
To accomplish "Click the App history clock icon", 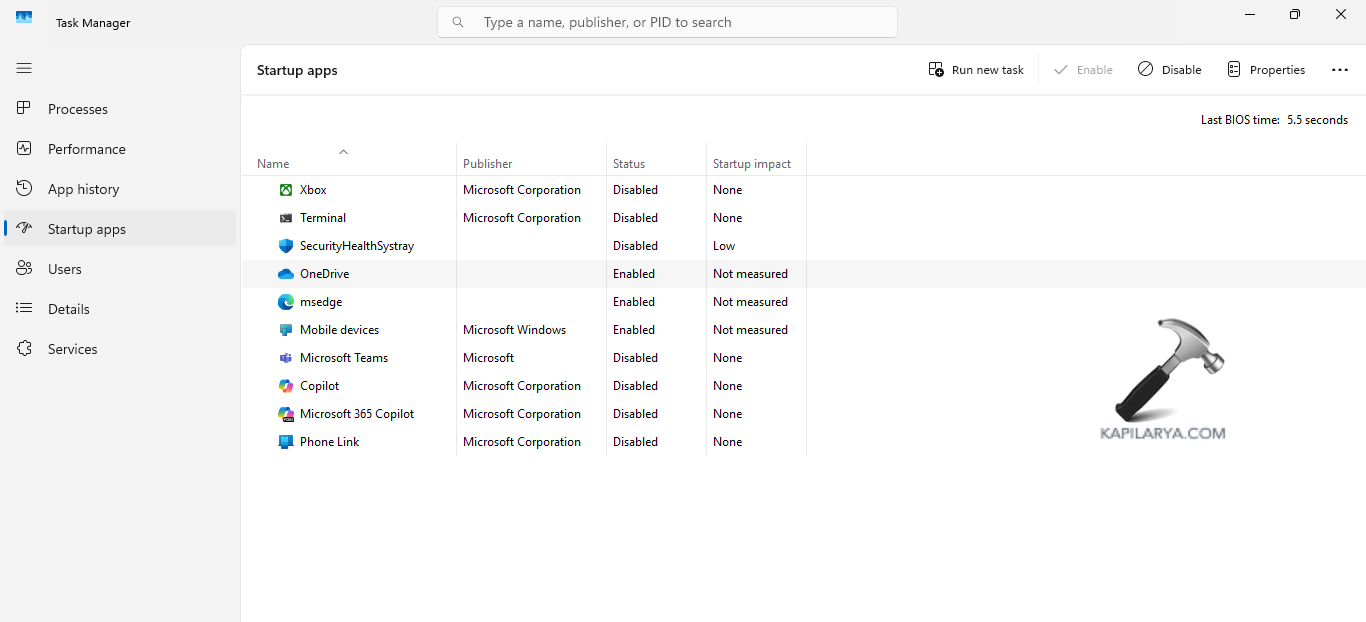I will [24, 188].
